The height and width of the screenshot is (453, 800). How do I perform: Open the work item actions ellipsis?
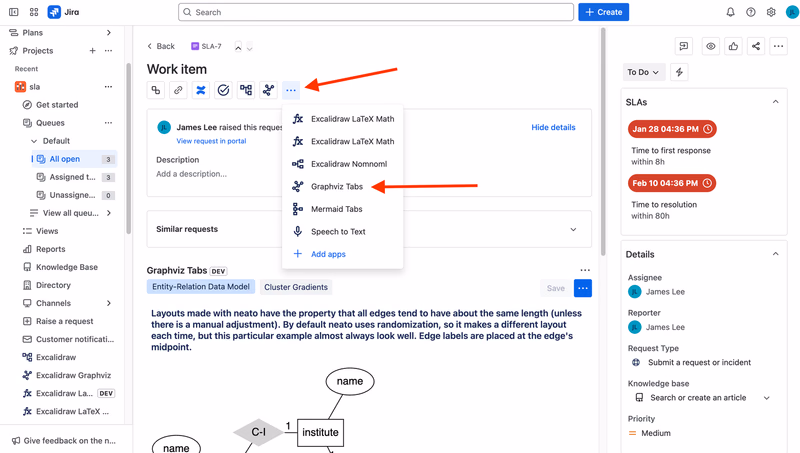pyautogui.click(x=778, y=46)
